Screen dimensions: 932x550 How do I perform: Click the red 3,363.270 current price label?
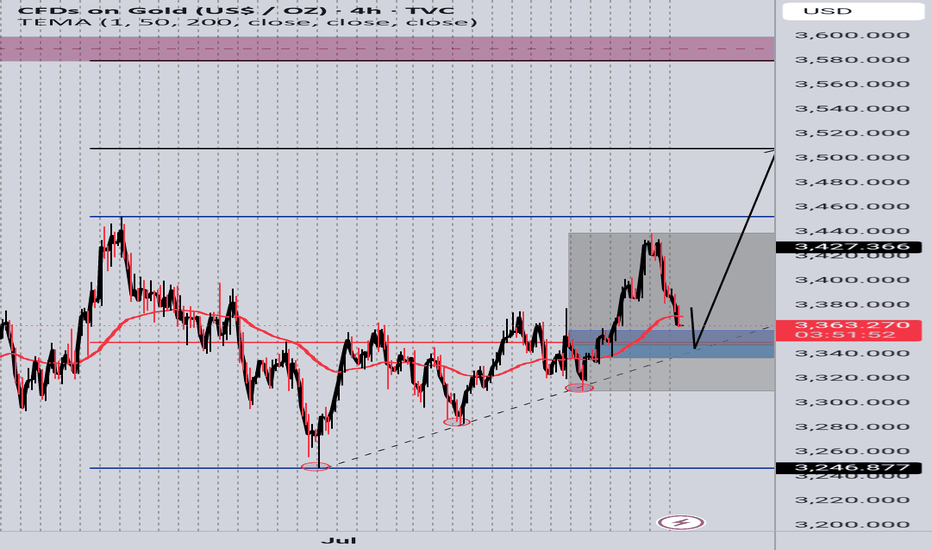(x=849, y=330)
